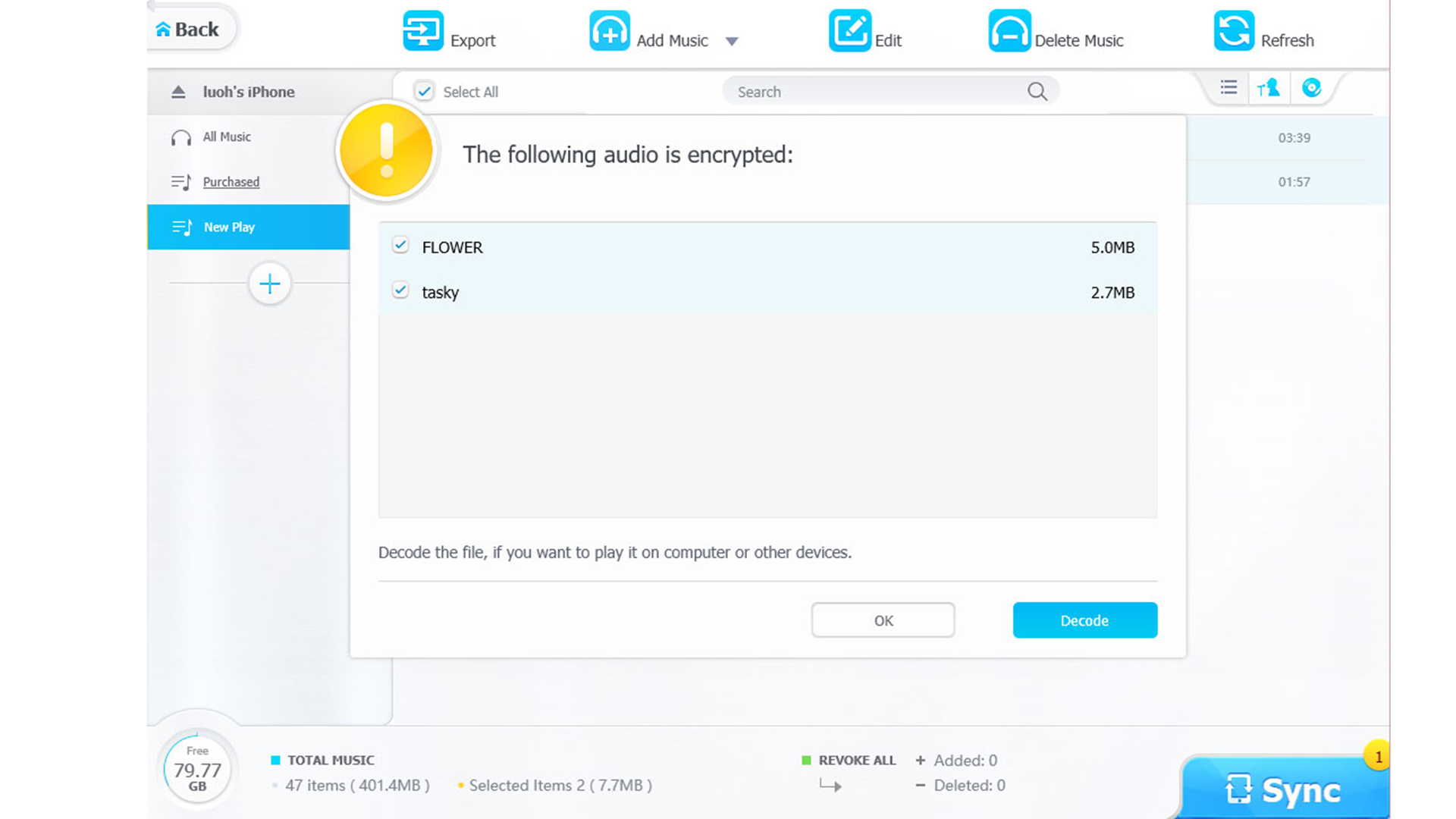This screenshot has width=1456, height=819.
Task: Select the FLOWER file name
Action: click(x=453, y=247)
